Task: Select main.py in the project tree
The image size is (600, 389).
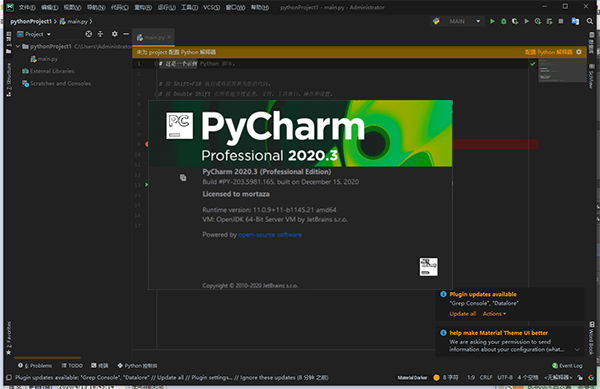Action: (x=44, y=59)
